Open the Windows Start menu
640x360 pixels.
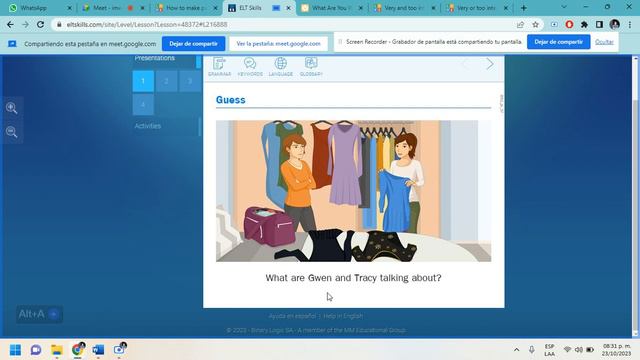(15, 350)
